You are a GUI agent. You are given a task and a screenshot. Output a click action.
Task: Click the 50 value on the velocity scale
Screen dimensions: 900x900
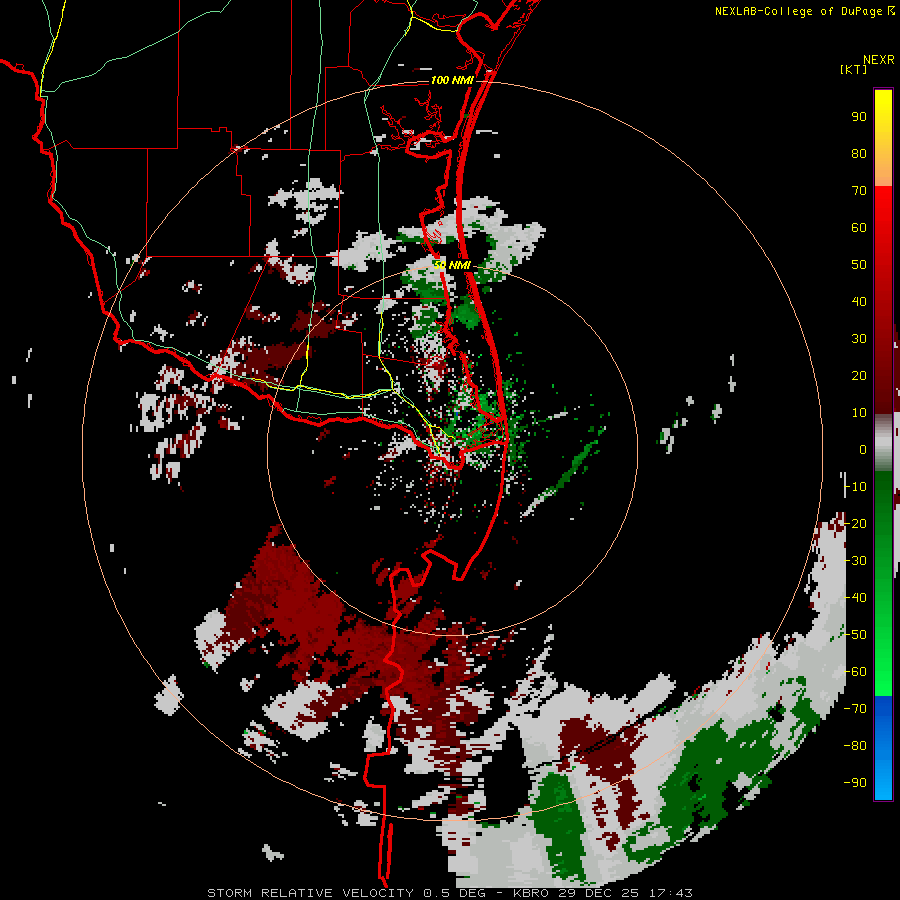point(859,265)
